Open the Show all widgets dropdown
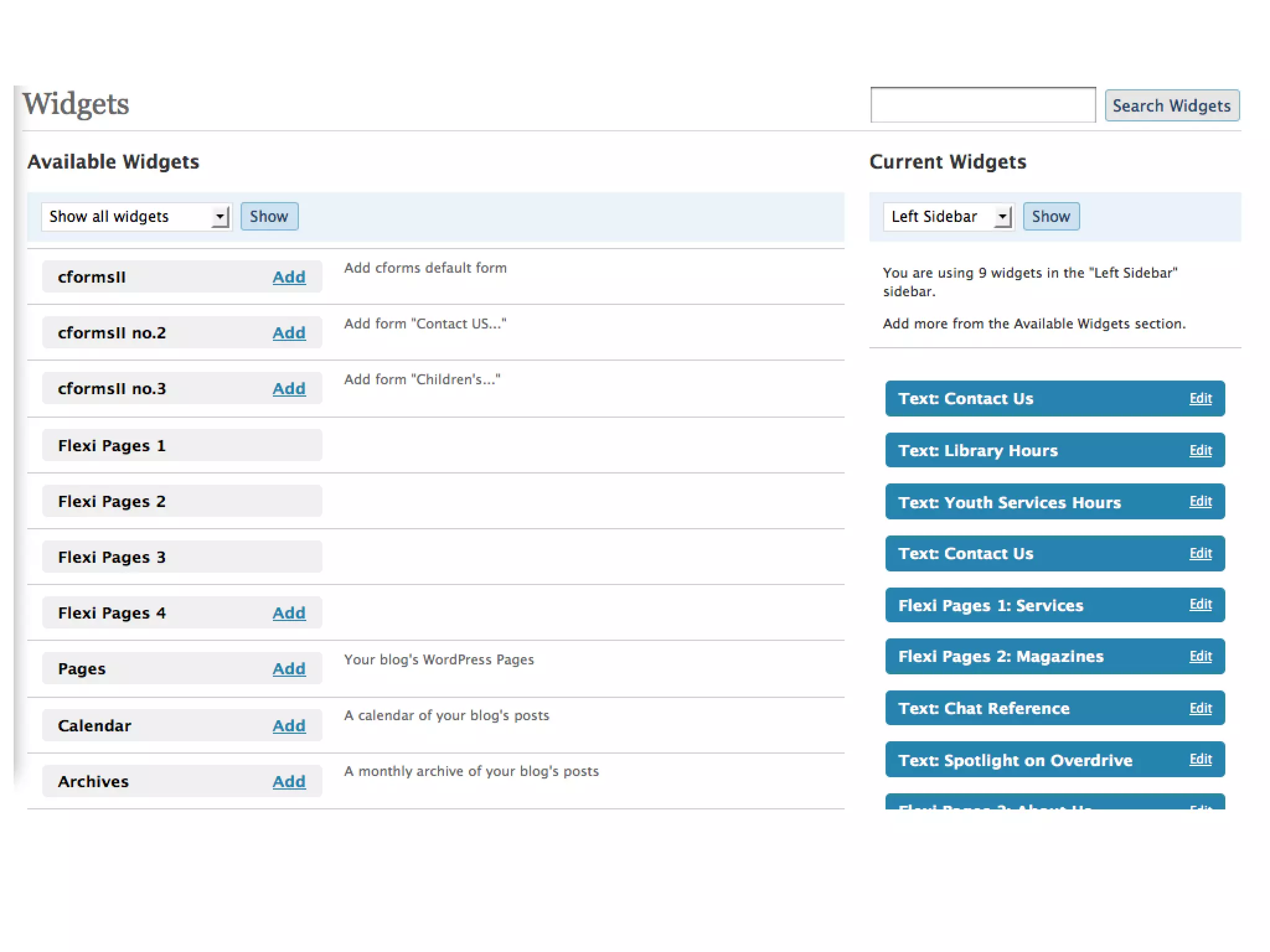The width and height of the screenshot is (1270, 952). click(x=136, y=216)
